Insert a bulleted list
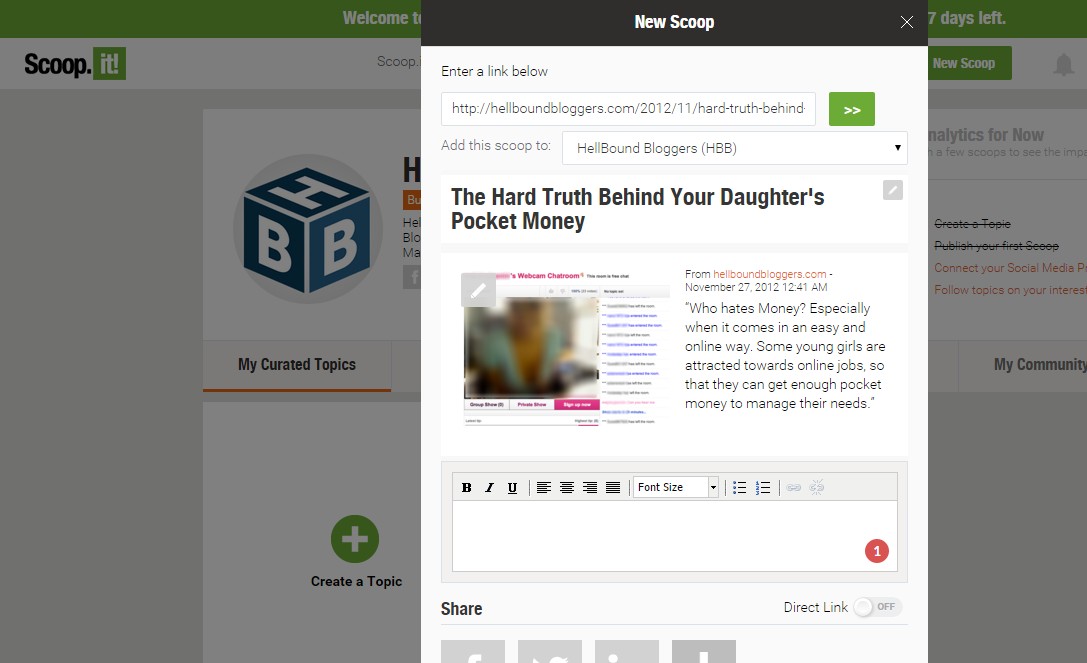 740,488
